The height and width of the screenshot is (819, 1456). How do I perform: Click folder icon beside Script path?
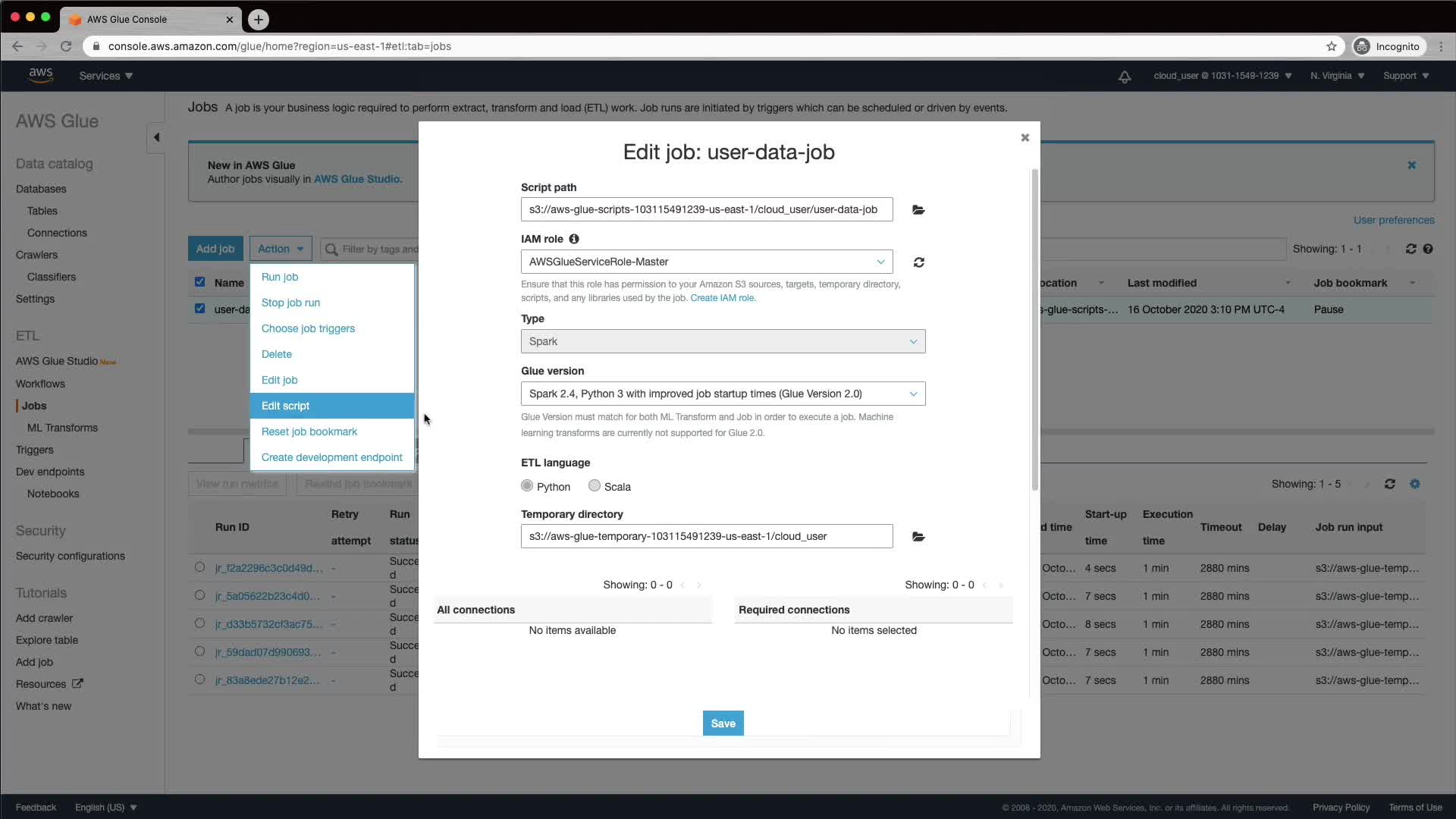coord(918,210)
